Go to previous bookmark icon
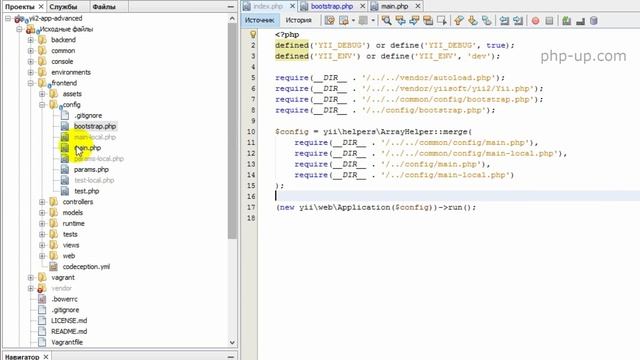Screen dimensions: 640x360 459,20
